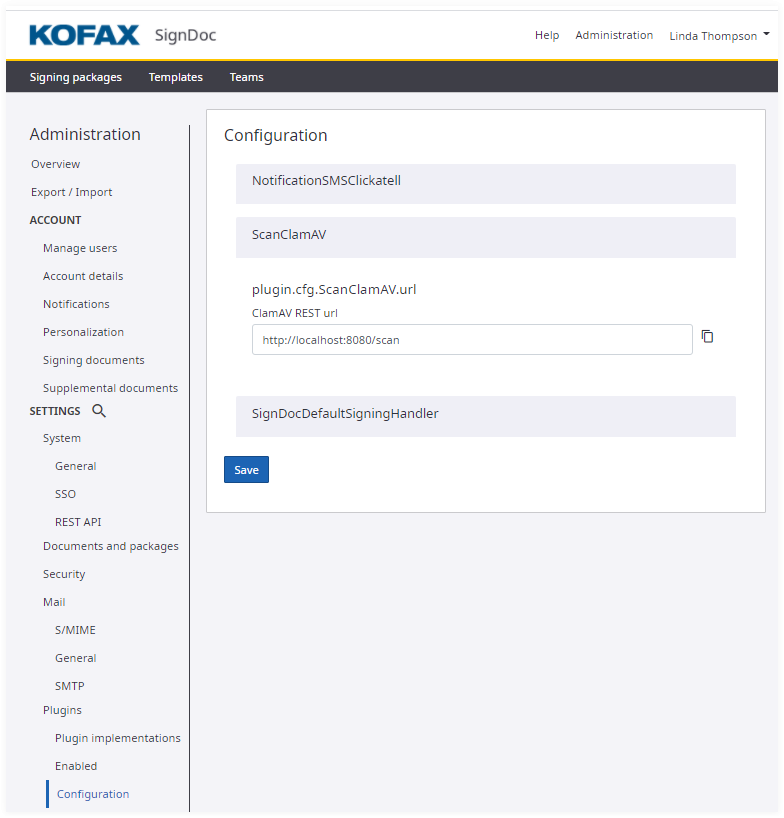This screenshot has width=784, height=818.
Task: Go to the Teams tab
Action: (246, 77)
